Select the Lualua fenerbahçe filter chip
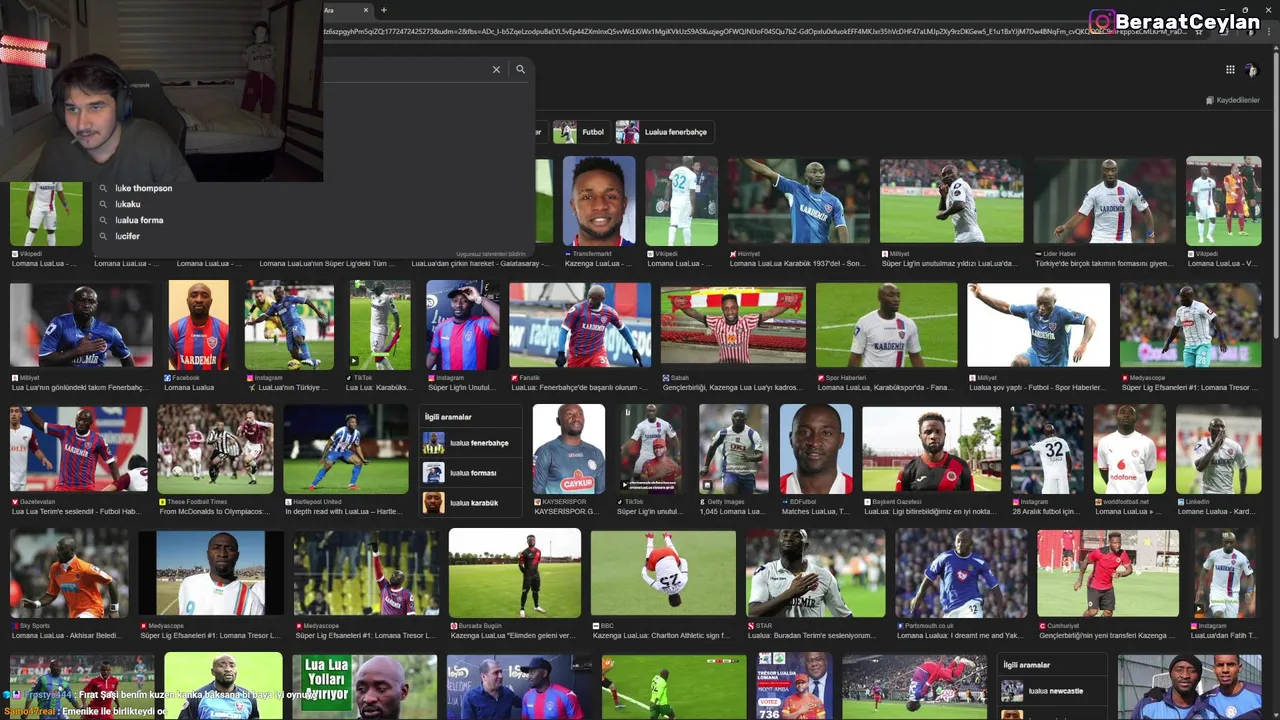1280x720 pixels. click(x=664, y=132)
